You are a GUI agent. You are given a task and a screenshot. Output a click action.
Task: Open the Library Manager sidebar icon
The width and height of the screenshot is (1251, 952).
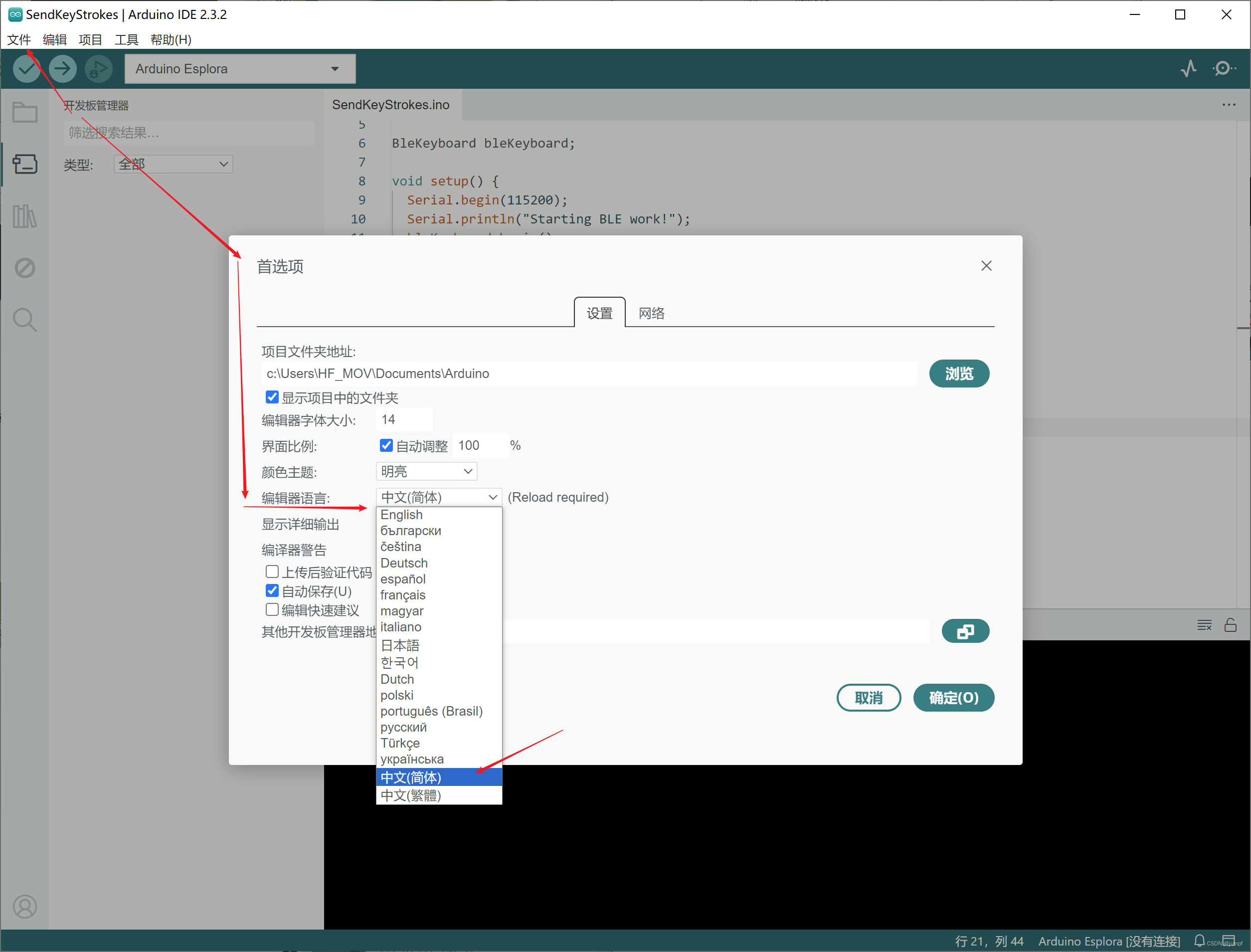25,216
